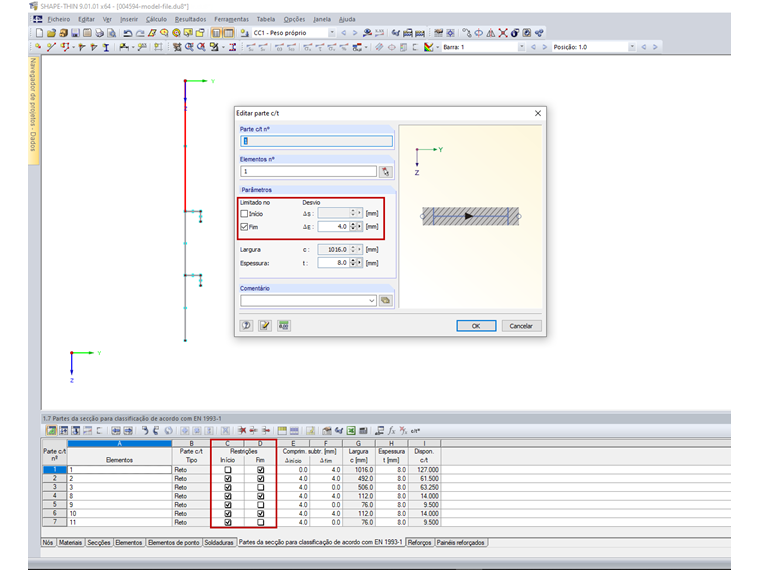Close the Editar parte c/t dialog
This screenshot has height=570, width=760.
coord(538,113)
